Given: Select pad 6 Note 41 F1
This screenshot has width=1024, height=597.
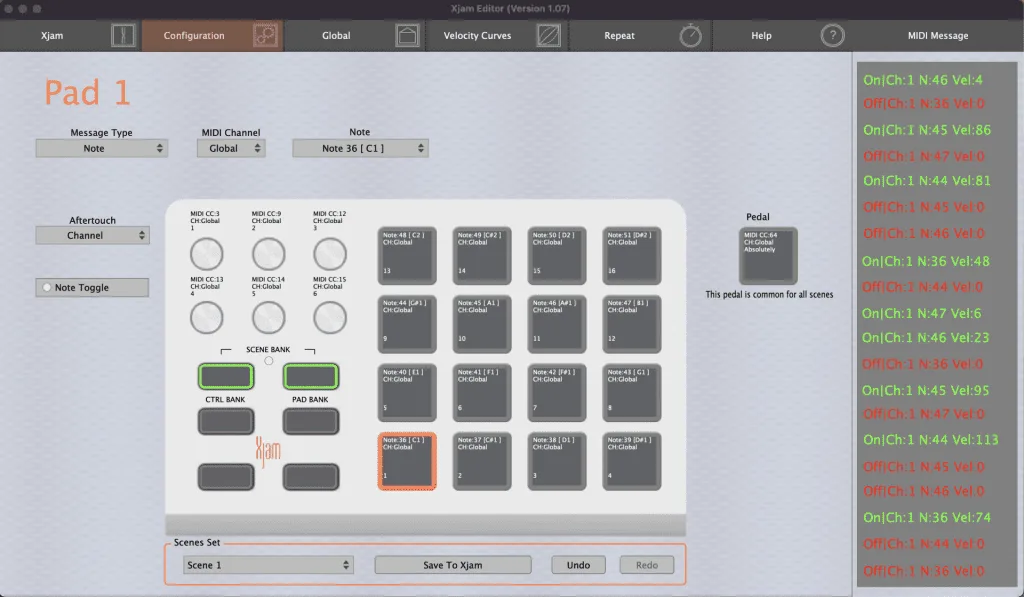Looking at the screenshot, I should 482,393.
